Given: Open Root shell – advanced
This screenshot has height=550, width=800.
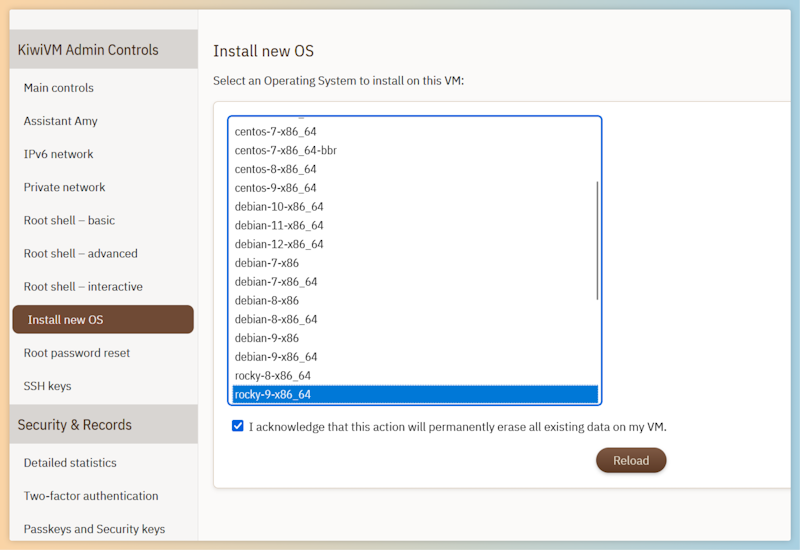Looking at the screenshot, I should [x=81, y=254].
